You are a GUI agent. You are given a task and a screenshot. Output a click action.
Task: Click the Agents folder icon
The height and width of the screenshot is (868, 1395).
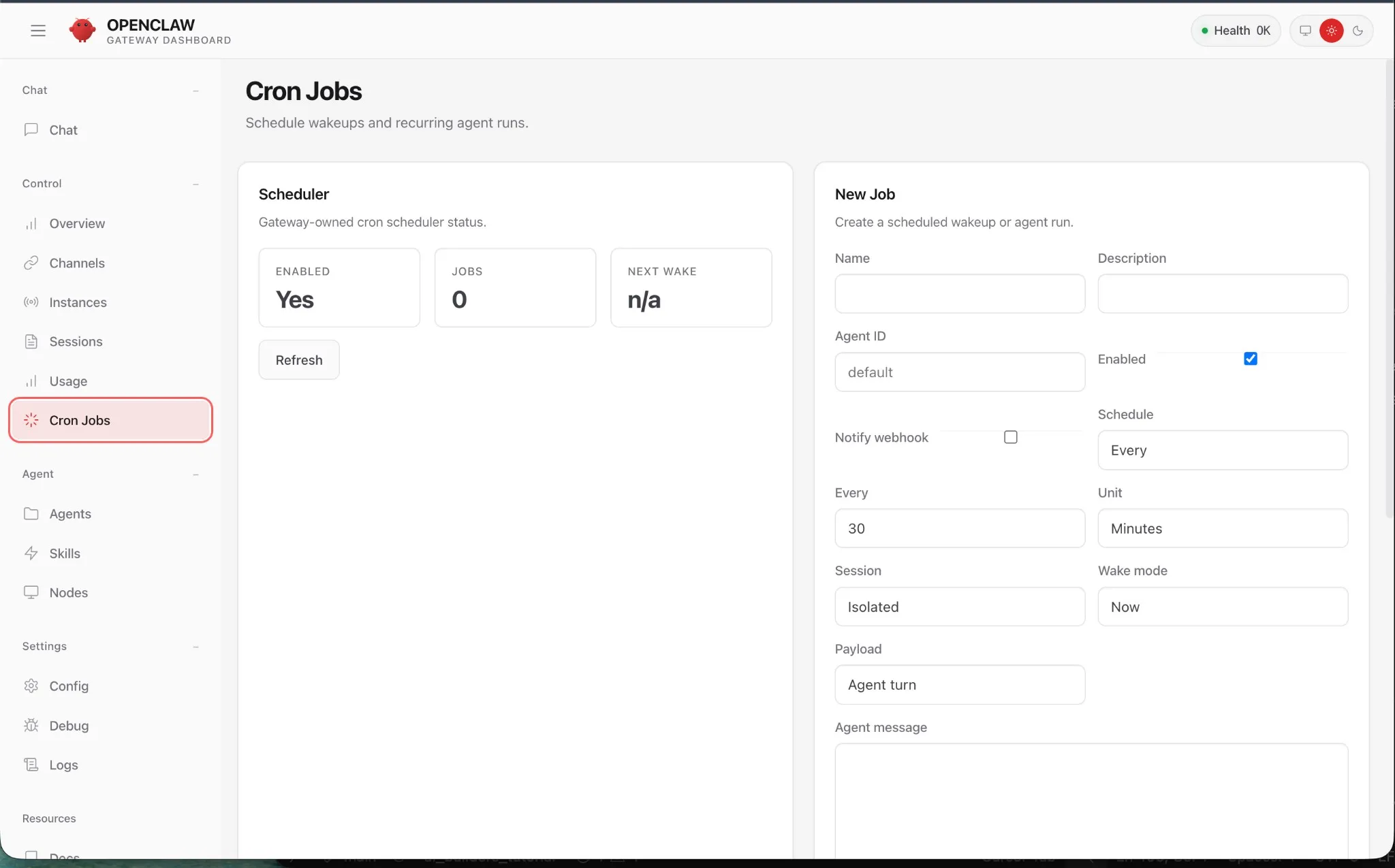coord(31,513)
